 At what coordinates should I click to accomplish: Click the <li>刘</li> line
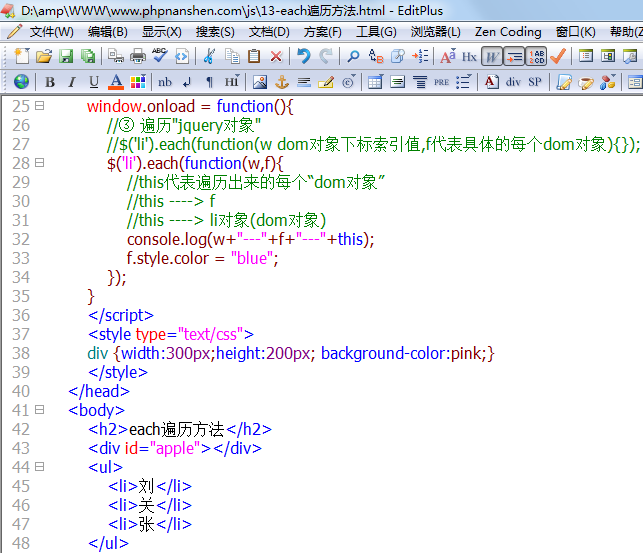click(150, 486)
